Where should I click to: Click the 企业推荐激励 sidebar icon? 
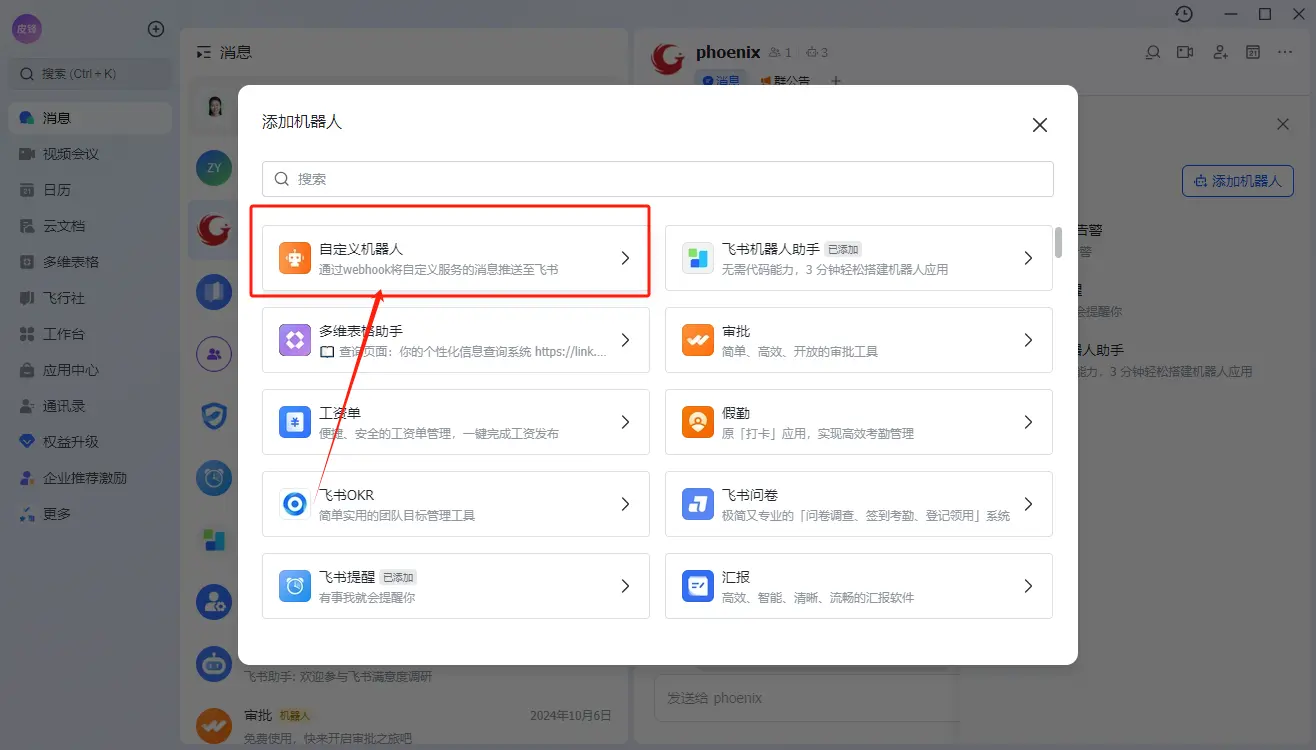(27, 478)
